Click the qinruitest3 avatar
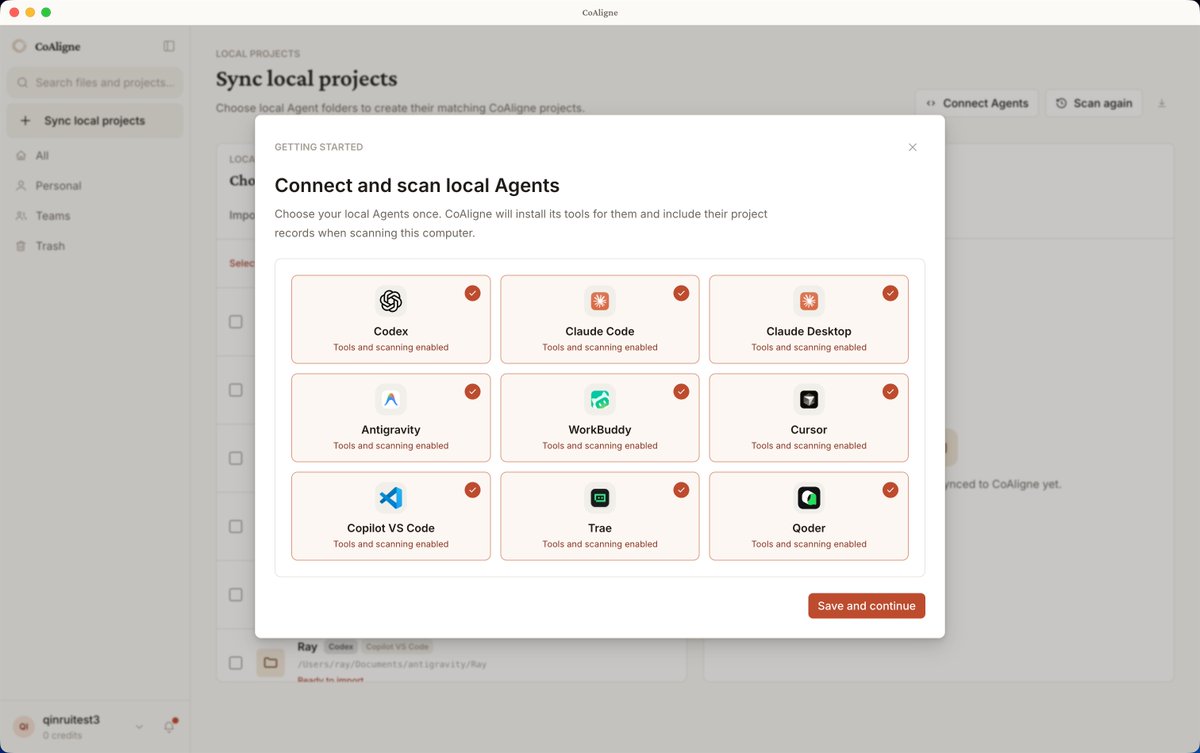The width and height of the screenshot is (1200, 753). pos(23,727)
